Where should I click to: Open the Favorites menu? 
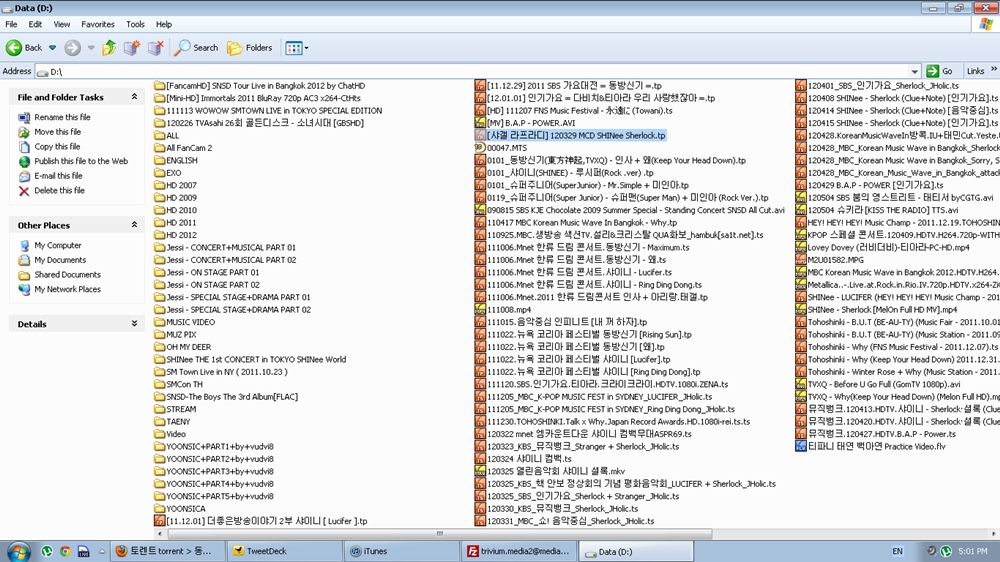pyautogui.click(x=98, y=24)
